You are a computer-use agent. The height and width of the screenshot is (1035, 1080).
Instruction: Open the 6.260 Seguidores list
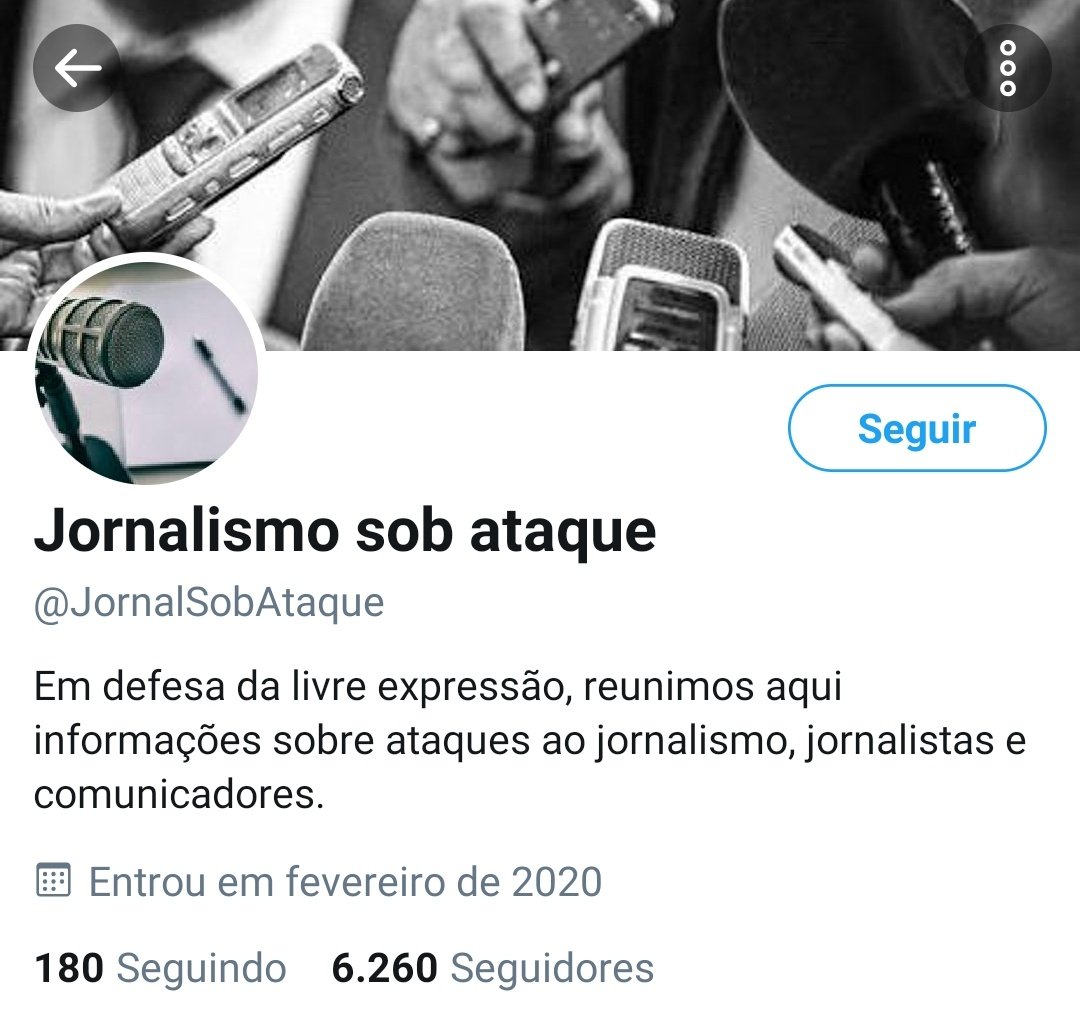pyautogui.click(x=492, y=968)
